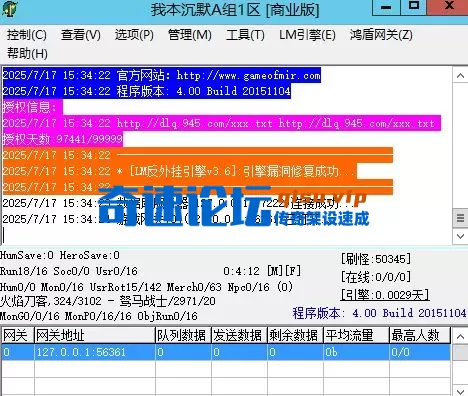Click the [M] indicator
Image resolution: width=468 pixels, height=396 pixels.
275,271
